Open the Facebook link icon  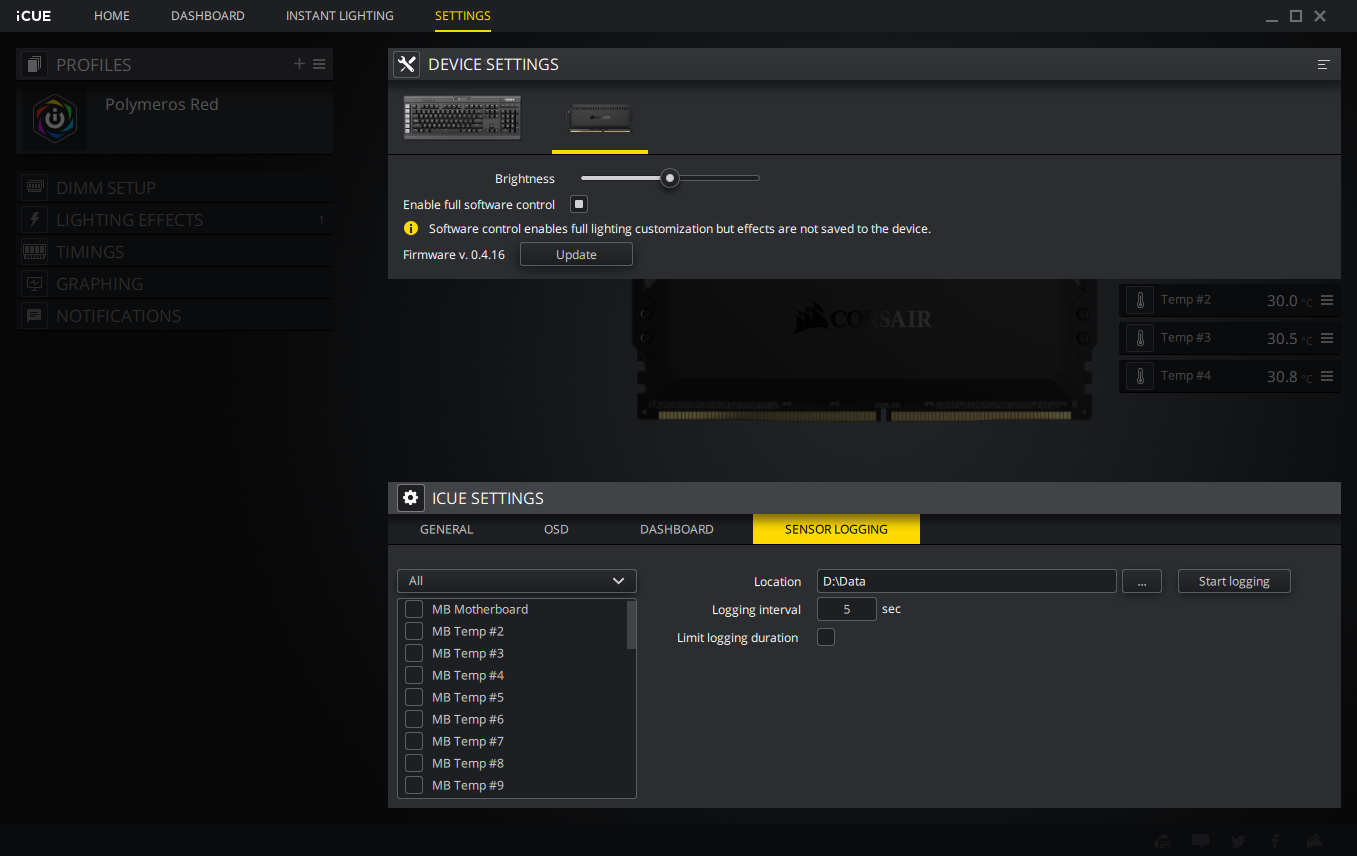[x=1276, y=841]
